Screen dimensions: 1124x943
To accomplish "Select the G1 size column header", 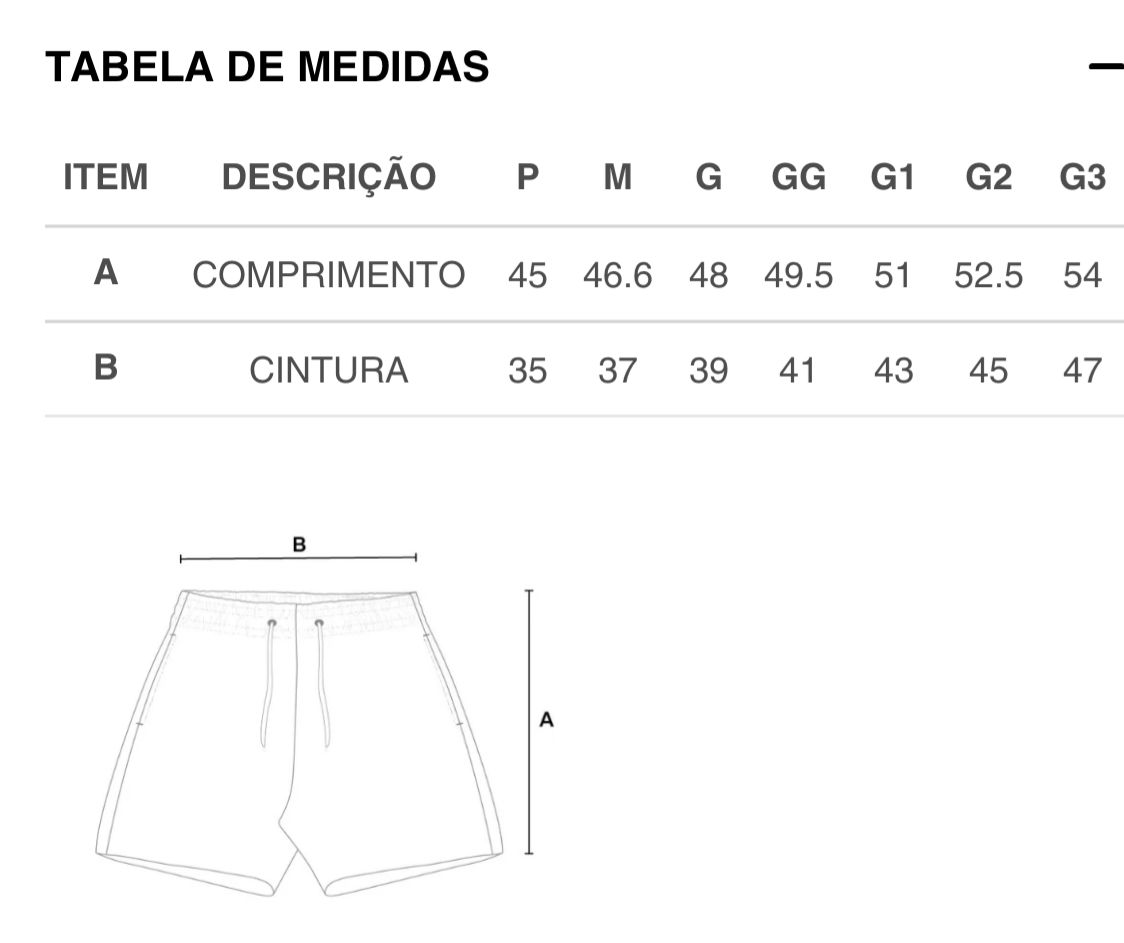I will point(892,177).
